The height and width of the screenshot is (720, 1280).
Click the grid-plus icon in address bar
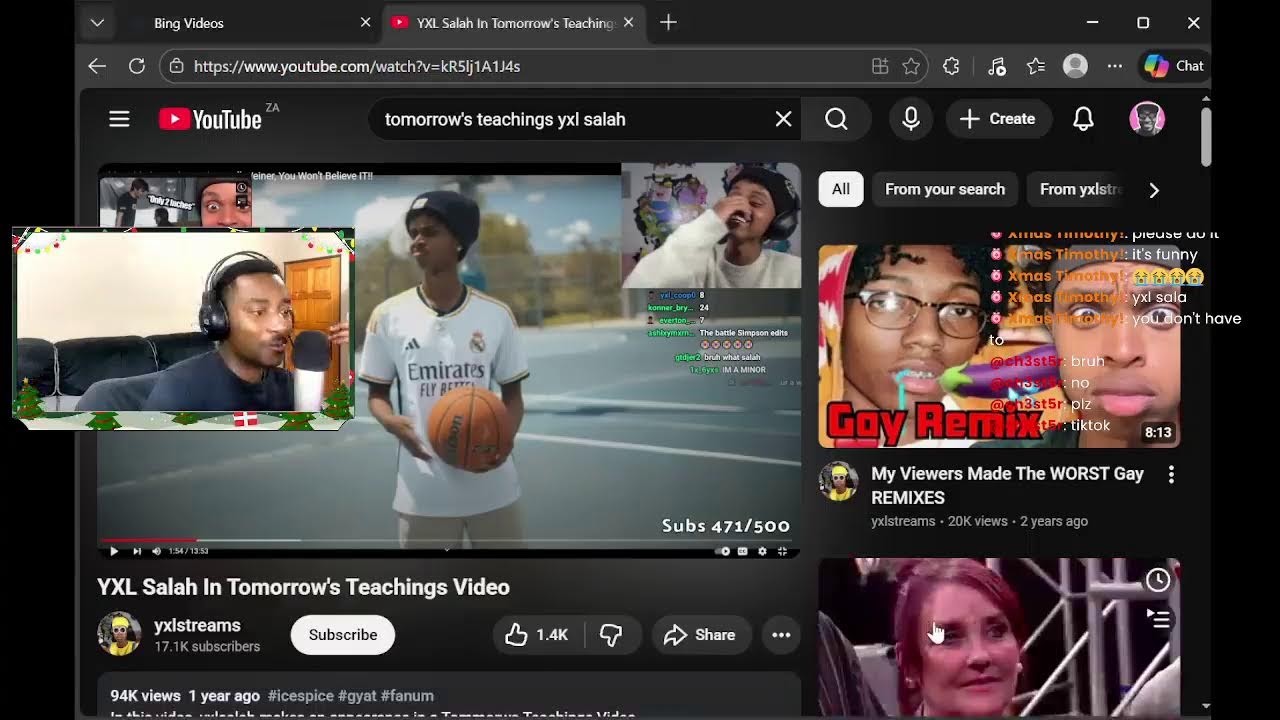(880, 66)
